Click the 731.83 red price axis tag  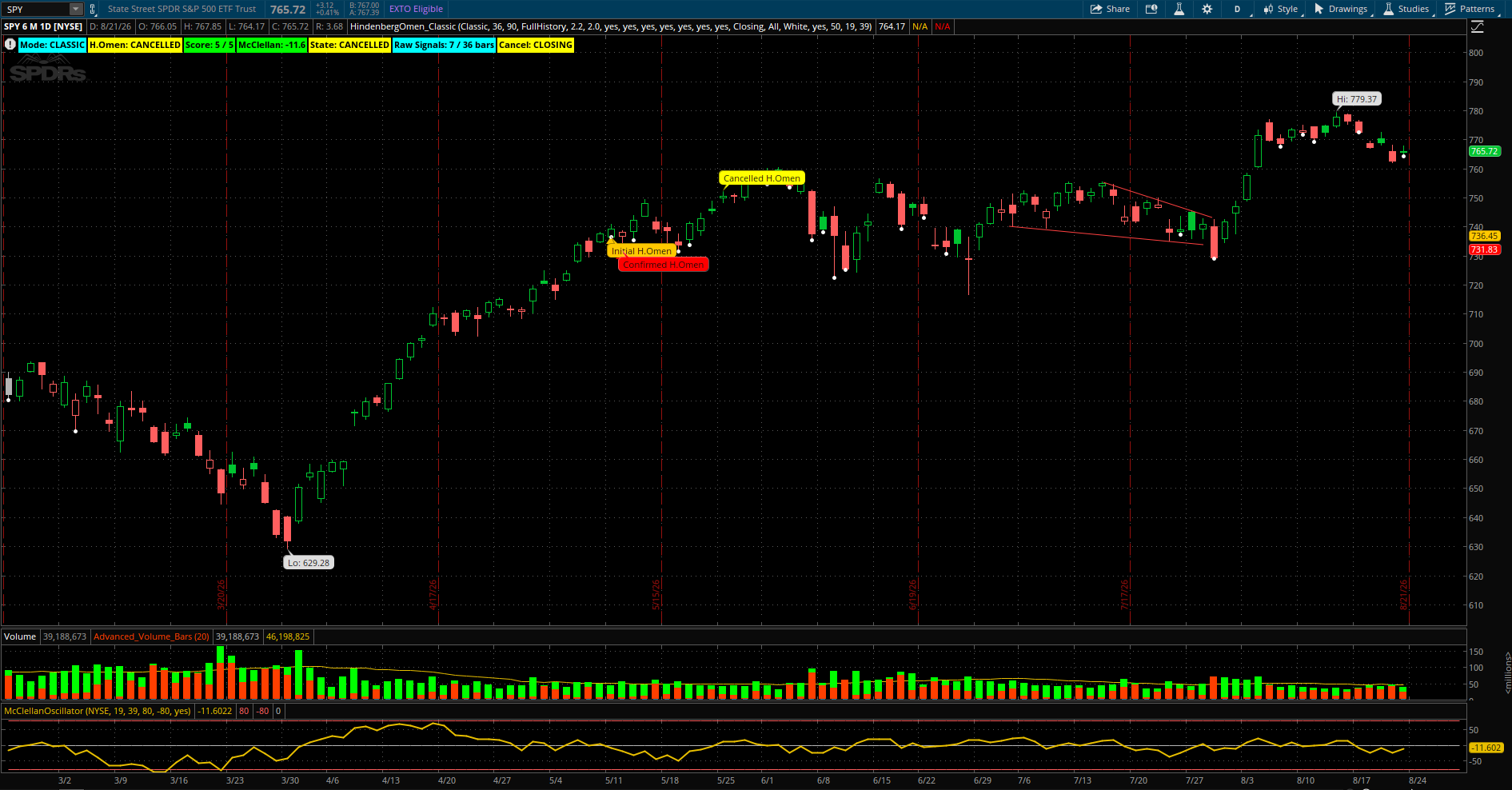(1484, 249)
